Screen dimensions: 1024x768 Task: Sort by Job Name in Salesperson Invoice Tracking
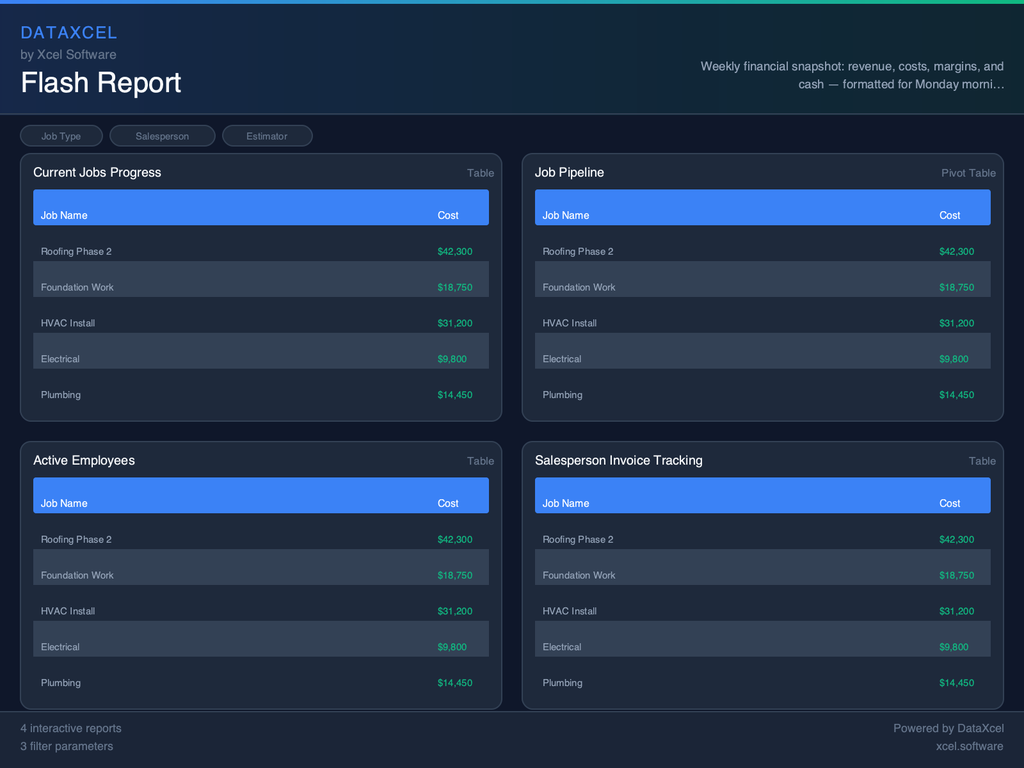(566, 503)
